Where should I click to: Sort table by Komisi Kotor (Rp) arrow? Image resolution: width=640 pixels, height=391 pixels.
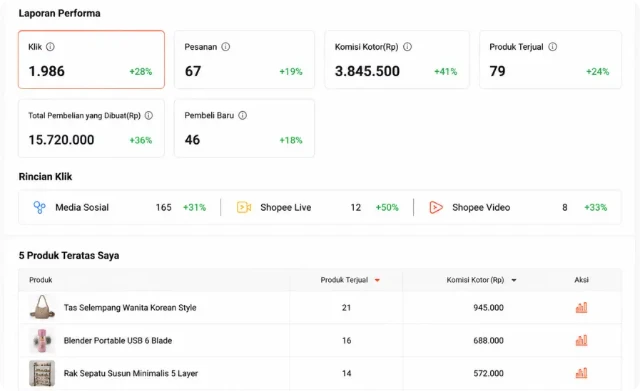[514, 280]
